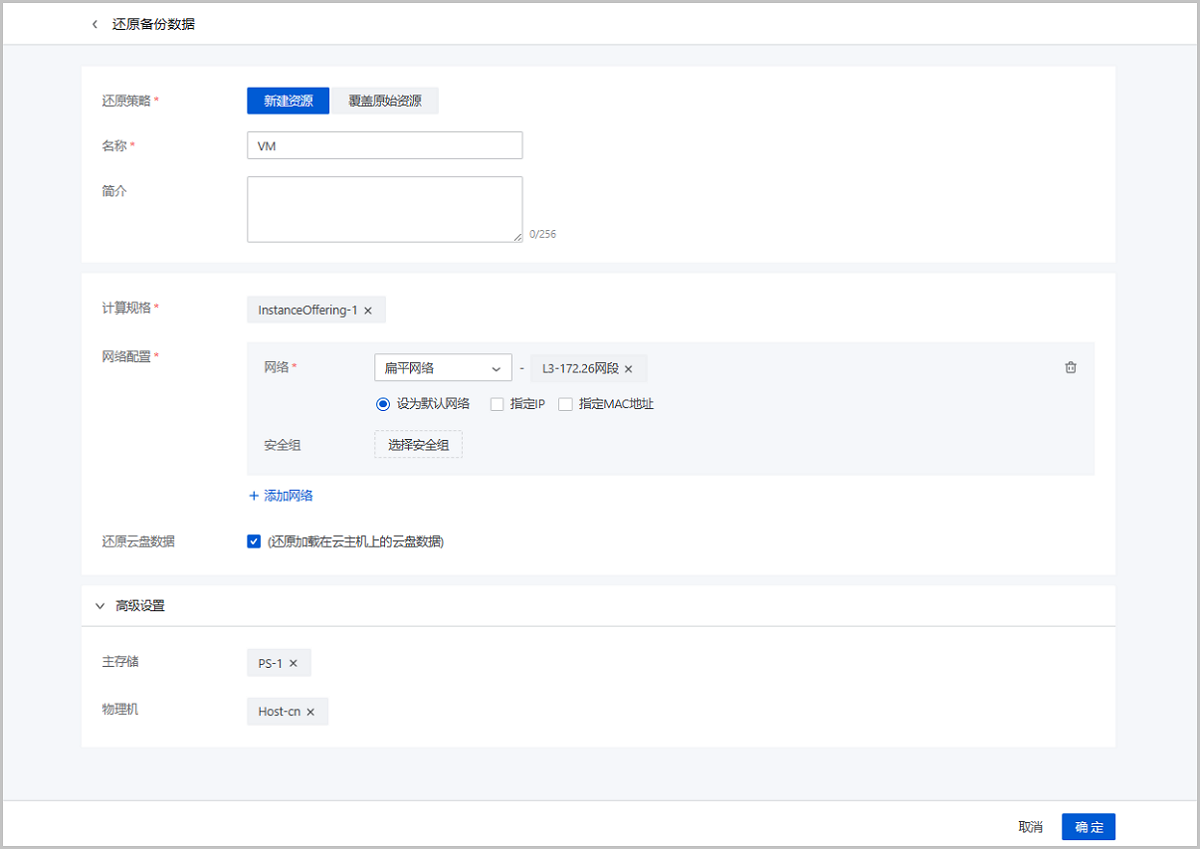Open the 选择安全组 selector

(418, 445)
